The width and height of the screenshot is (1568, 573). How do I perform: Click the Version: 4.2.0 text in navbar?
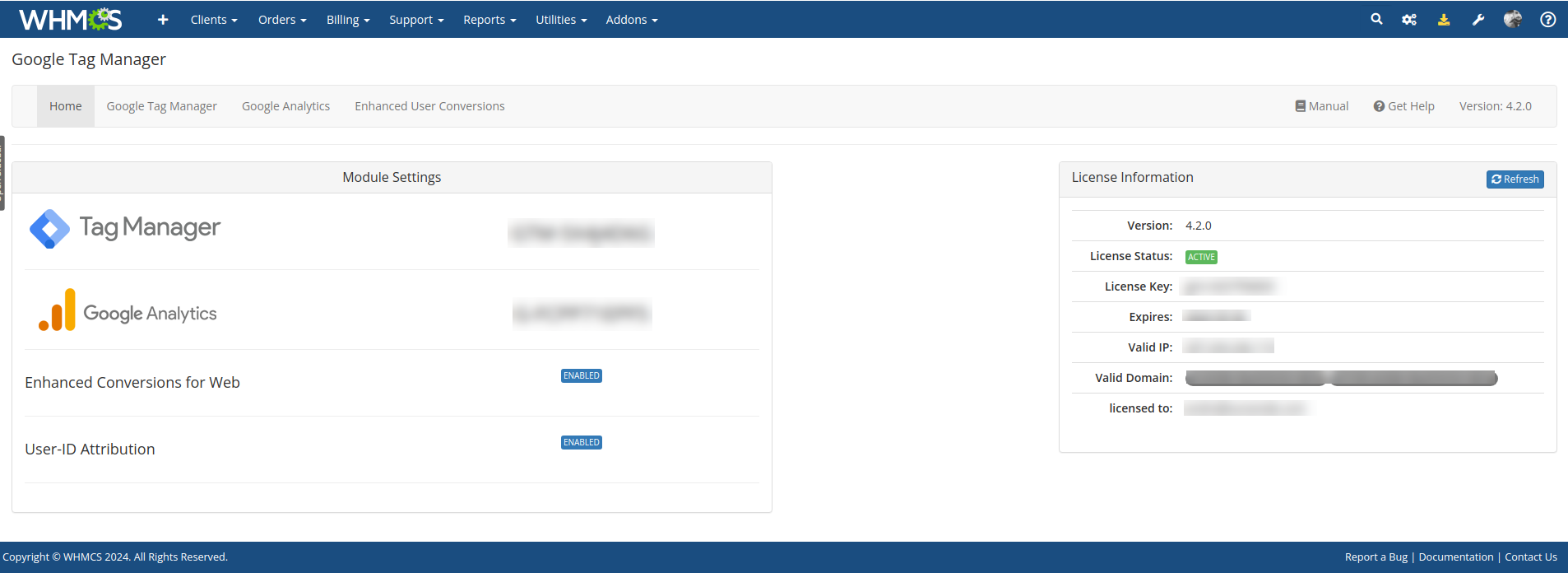click(1496, 106)
